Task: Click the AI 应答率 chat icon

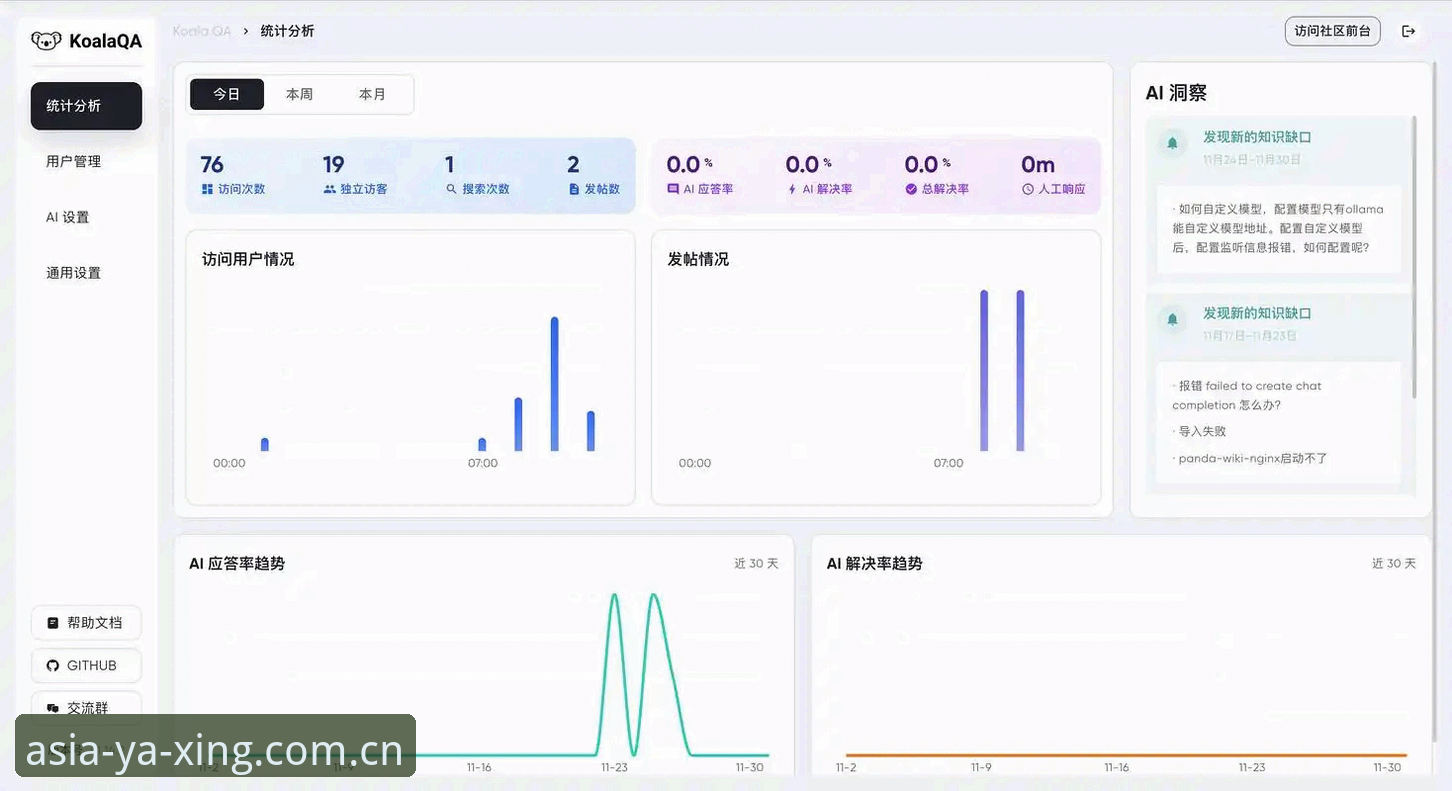Action: [x=673, y=189]
